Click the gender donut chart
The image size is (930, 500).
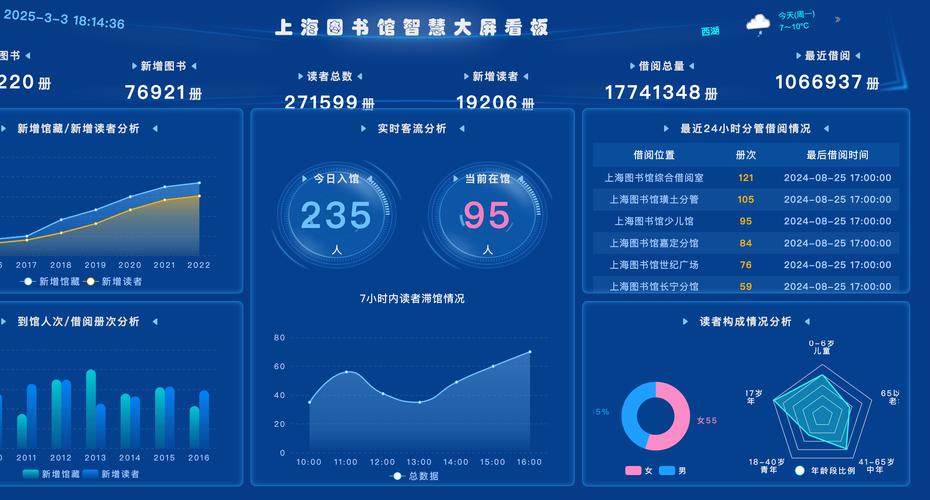coord(655,415)
